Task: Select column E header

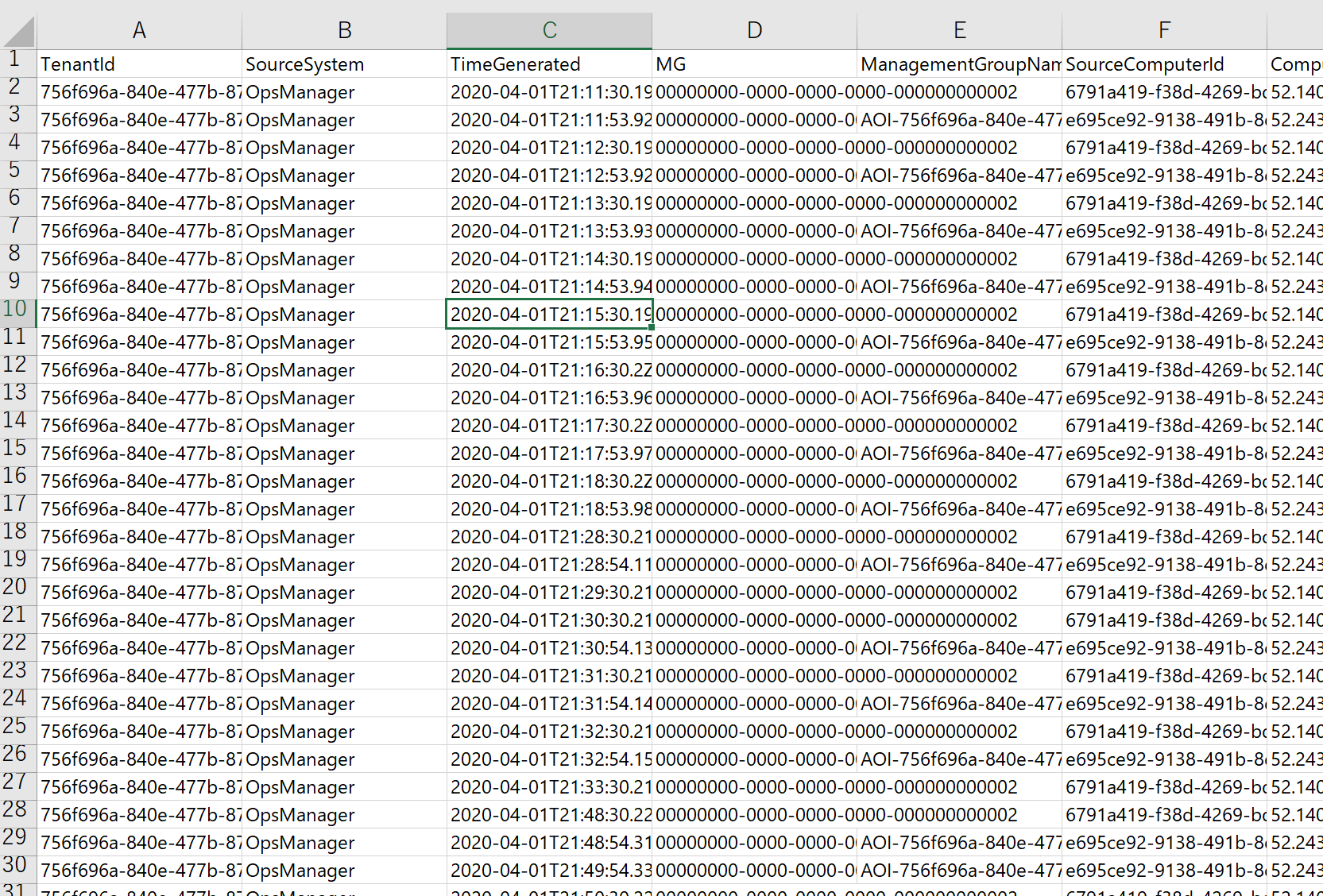Action: click(x=959, y=31)
